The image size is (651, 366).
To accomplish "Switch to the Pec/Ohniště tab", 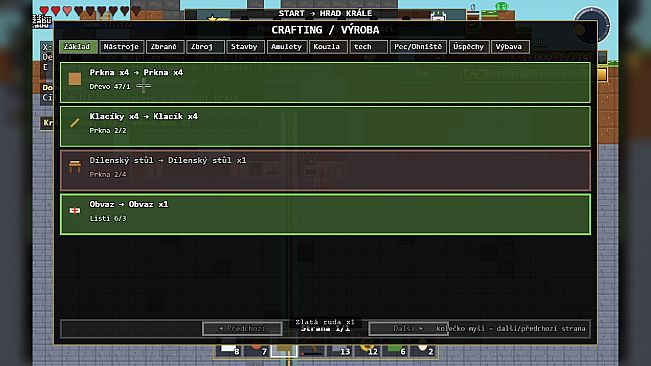I will click(418, 47).
